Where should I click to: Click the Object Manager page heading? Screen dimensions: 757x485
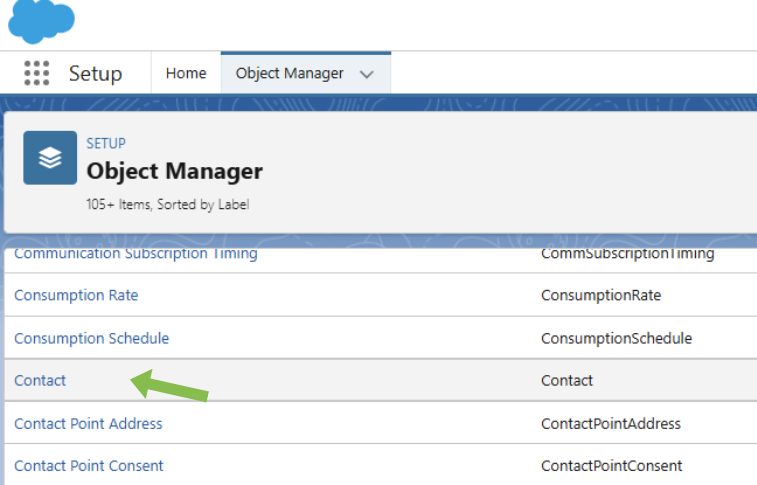tap(175, 172)
